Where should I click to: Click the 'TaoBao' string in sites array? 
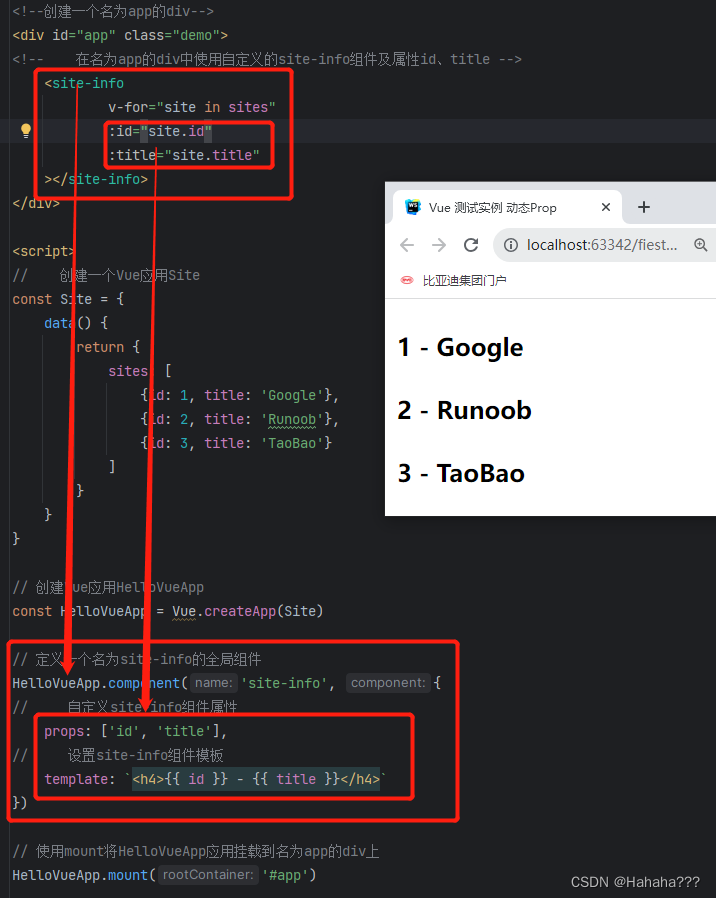(x=292, y=443)
